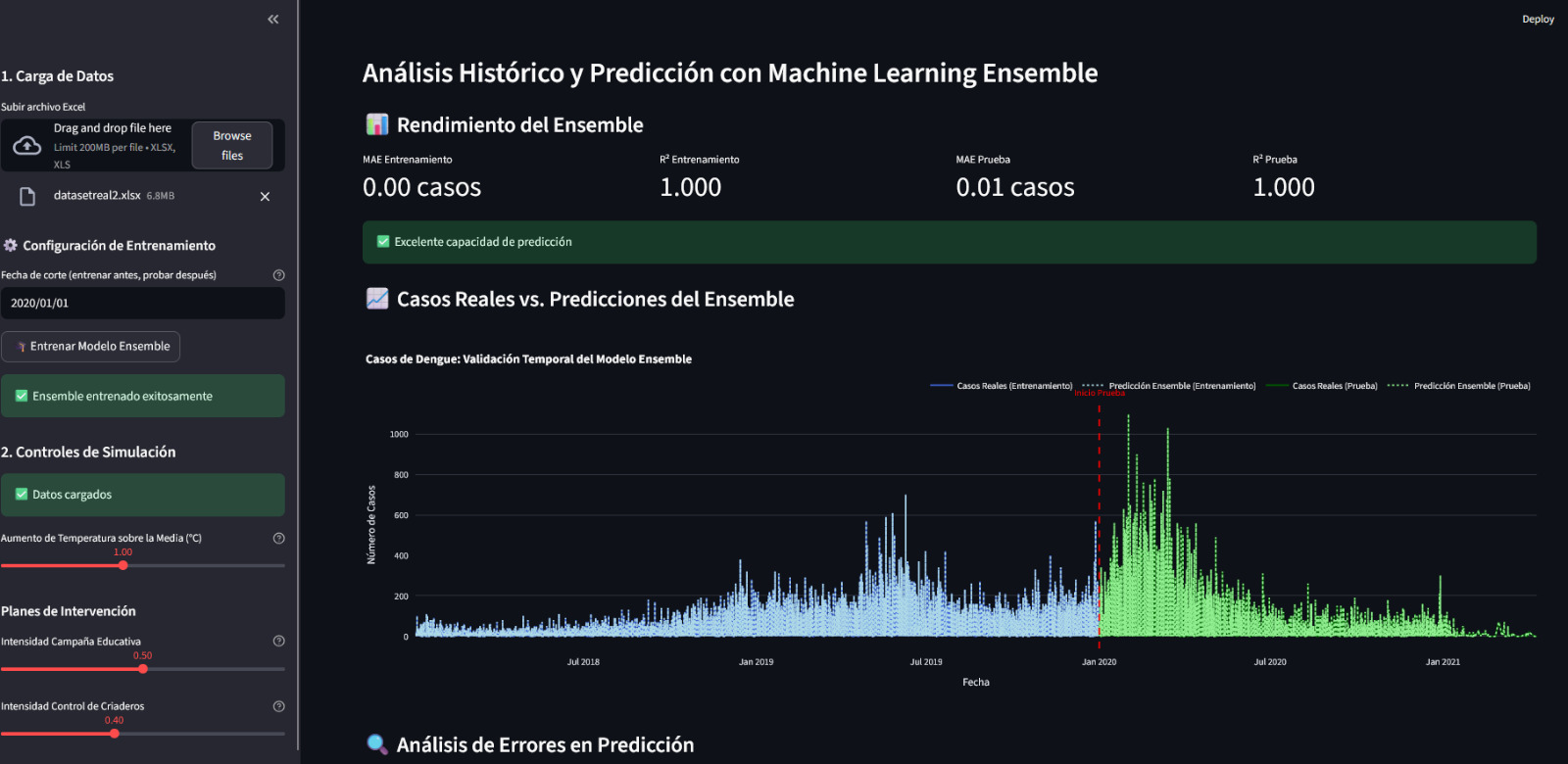The width and height of the screenshot is (1568, 764).
Task: Click the Control de Criaderos slider handle
Action: pyautogui.click(x=115, y=734)
